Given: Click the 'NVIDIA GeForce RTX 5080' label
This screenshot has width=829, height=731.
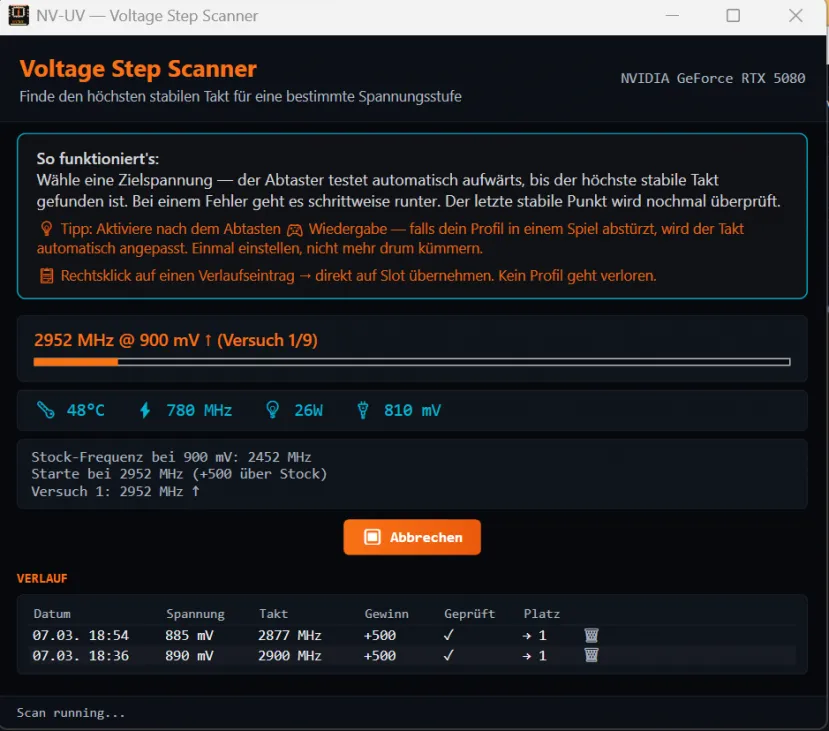Looking at the screenshot, I should pos(712,78).
